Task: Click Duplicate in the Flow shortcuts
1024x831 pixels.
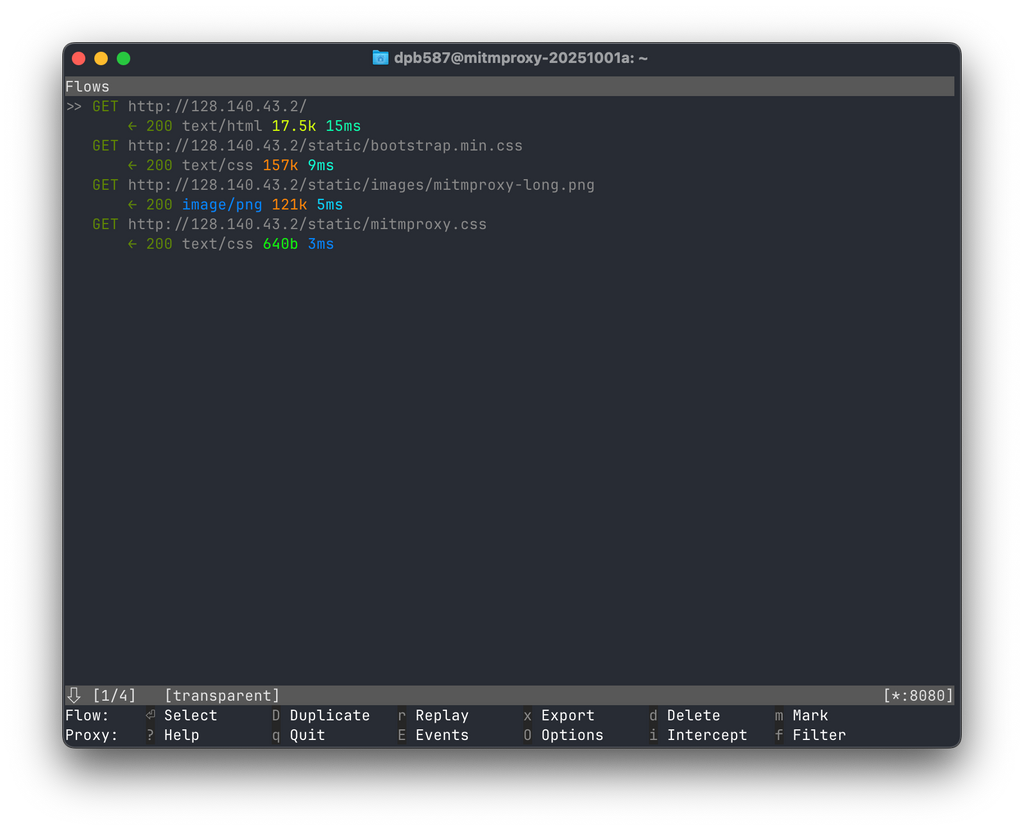Action: coord(329,715)
